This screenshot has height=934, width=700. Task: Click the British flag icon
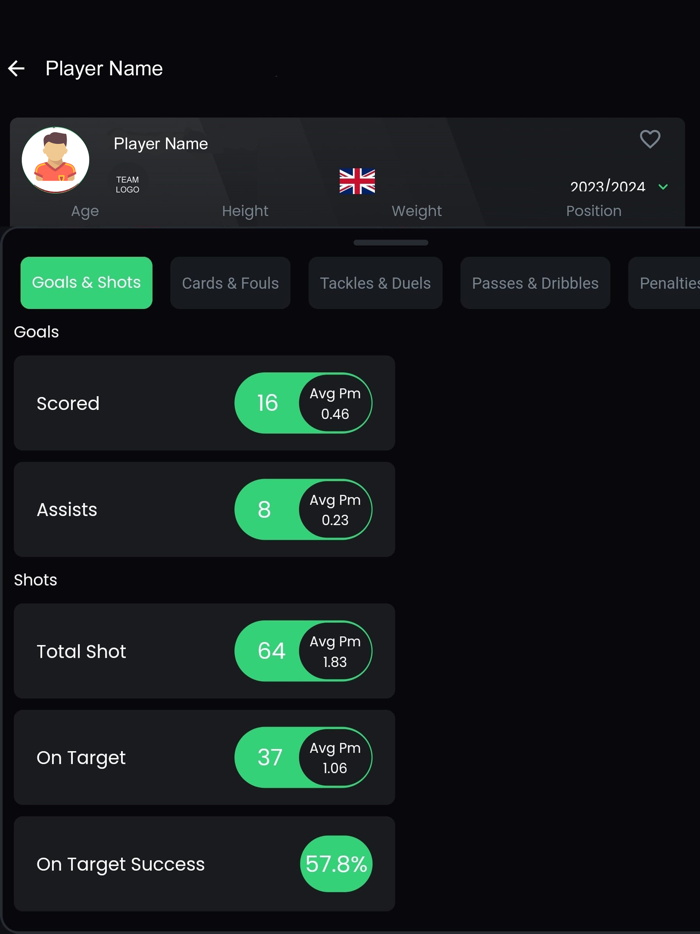click(357, 182)
